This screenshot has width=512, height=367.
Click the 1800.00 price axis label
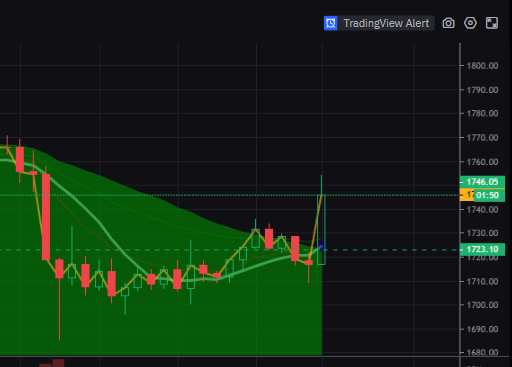[482, 66]
